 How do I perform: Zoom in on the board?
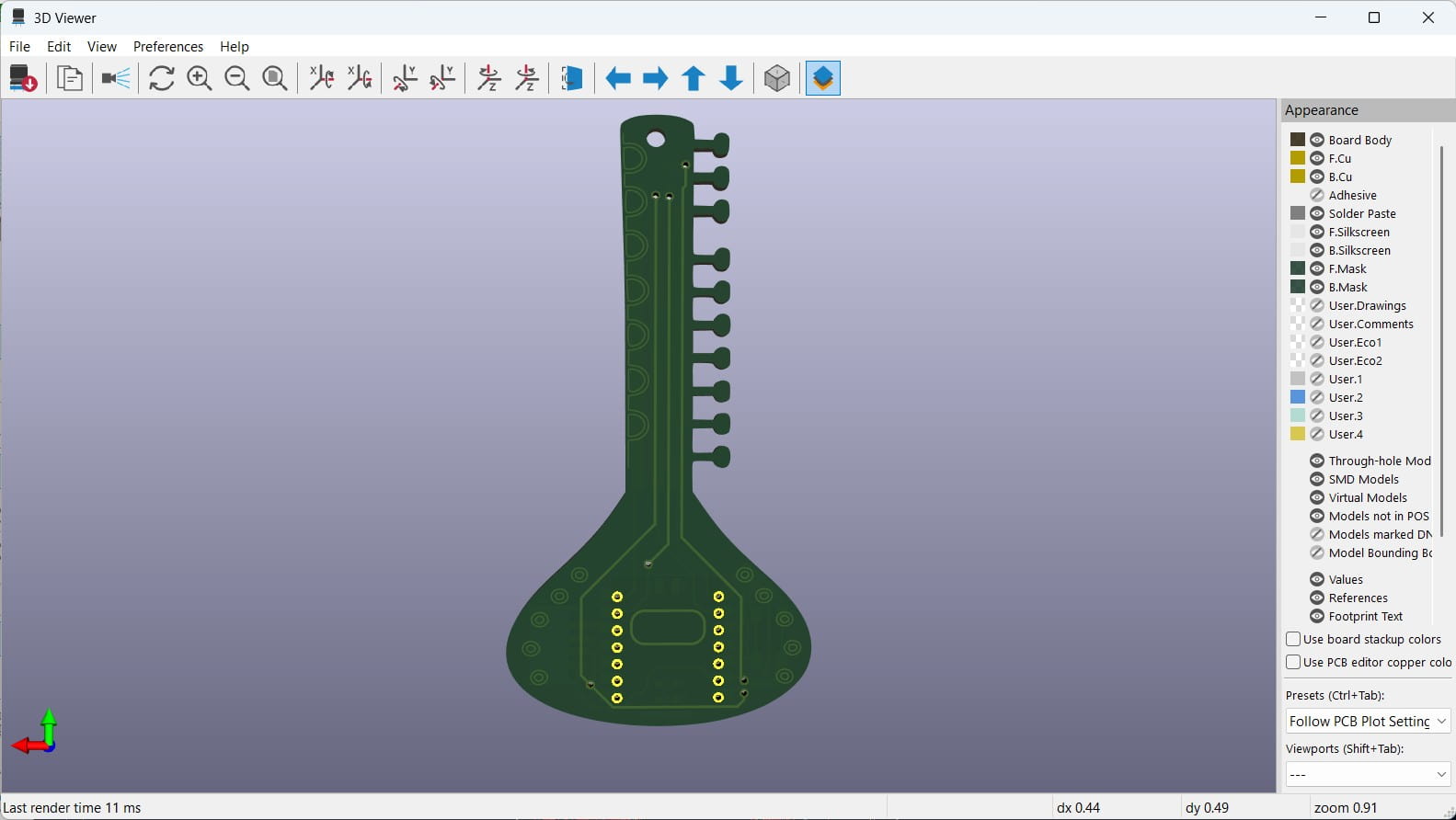click(200, 78)
